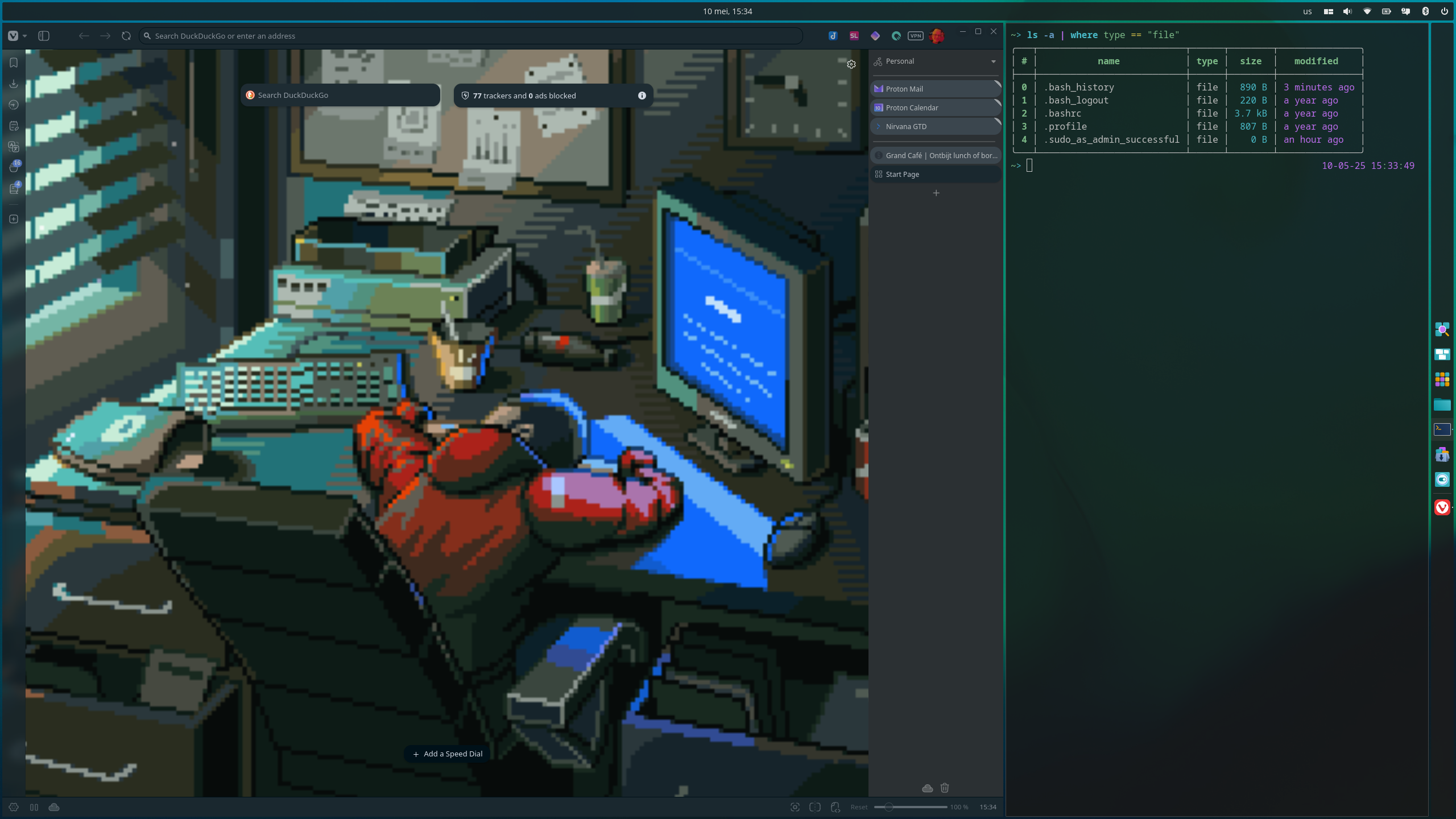This screenshot has height=819, width=1456.
Task: Switch to the Grand Café tab
Action: pos(935,155)
